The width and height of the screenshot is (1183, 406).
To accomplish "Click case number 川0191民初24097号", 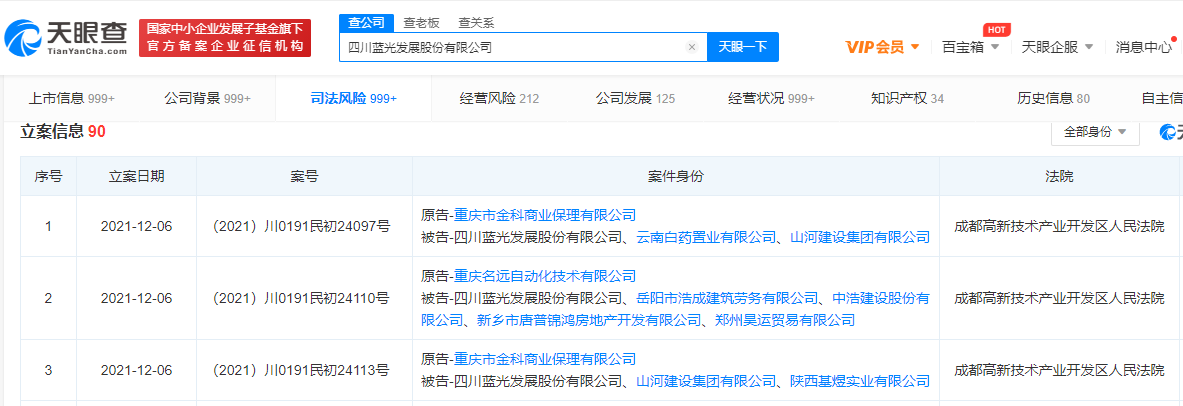I will tap(302, 226).
